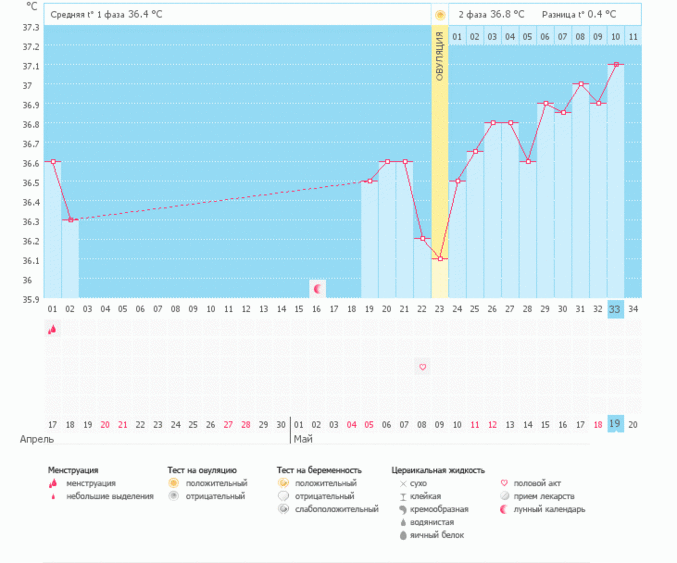
Task: Click the creamy cervical fluid legend icon
Action: (403, 509)
